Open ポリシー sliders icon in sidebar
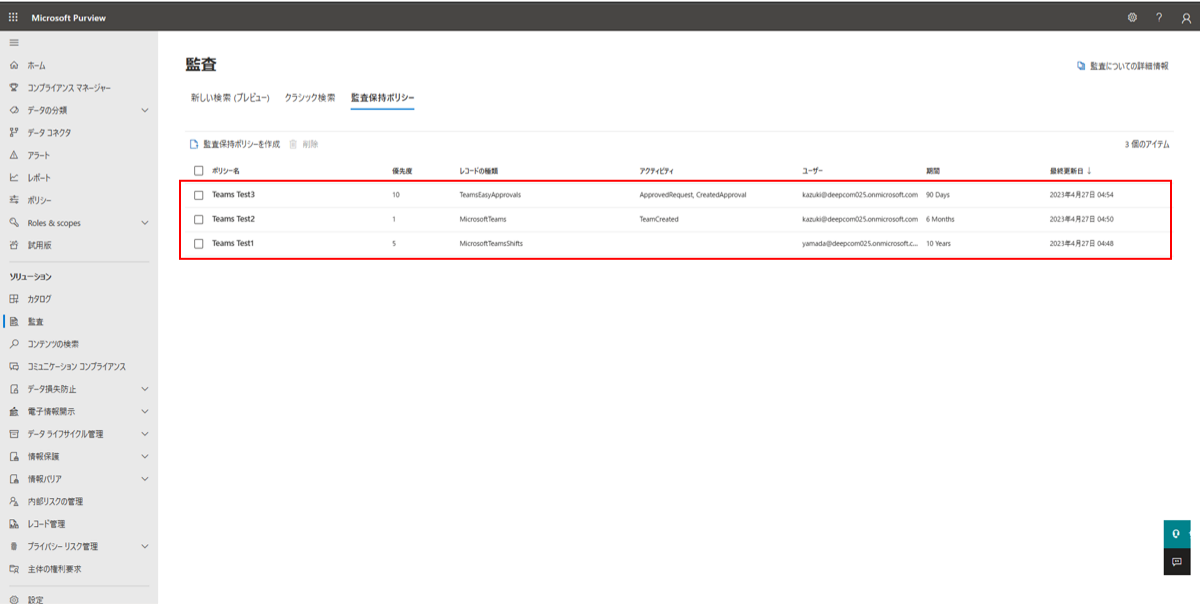 click(14, 200)
